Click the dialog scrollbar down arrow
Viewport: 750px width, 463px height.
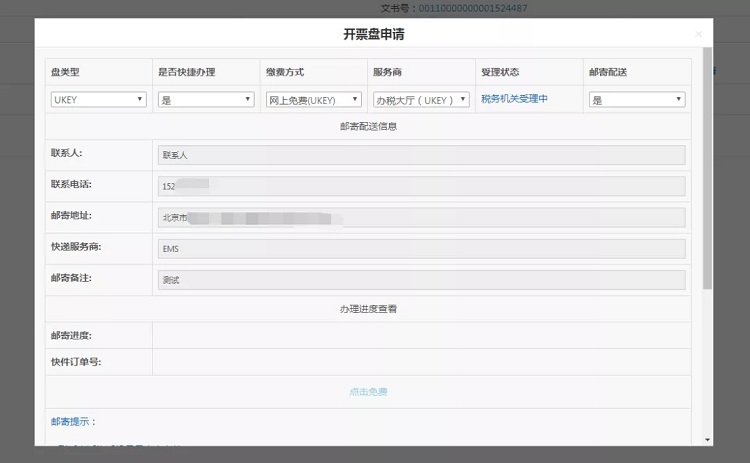pos(708,440)
